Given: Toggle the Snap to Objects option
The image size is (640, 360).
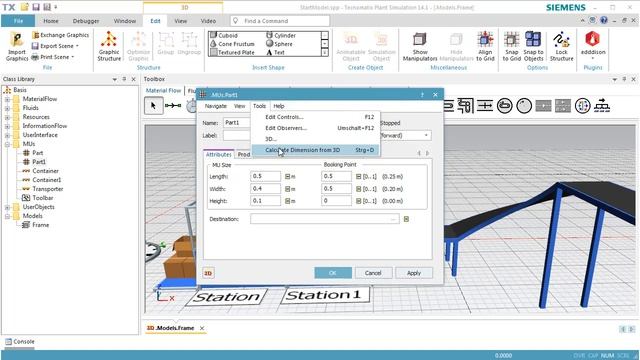Looking at the screenshot, I should [533, 46].
